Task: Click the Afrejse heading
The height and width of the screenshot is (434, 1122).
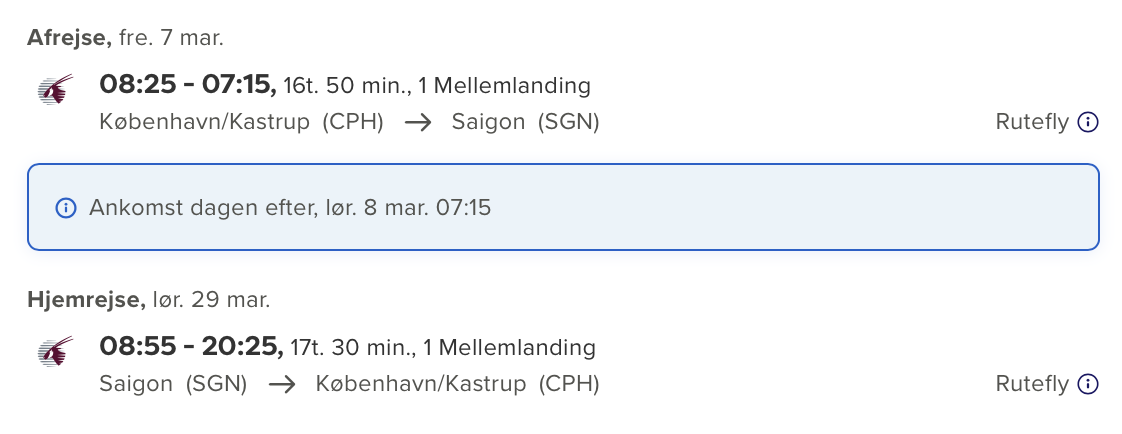Action: click(x=68, y=39)
